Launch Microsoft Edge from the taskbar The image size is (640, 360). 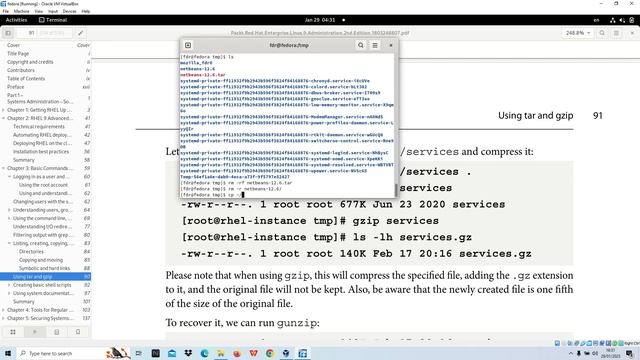[x=204, y=353]
